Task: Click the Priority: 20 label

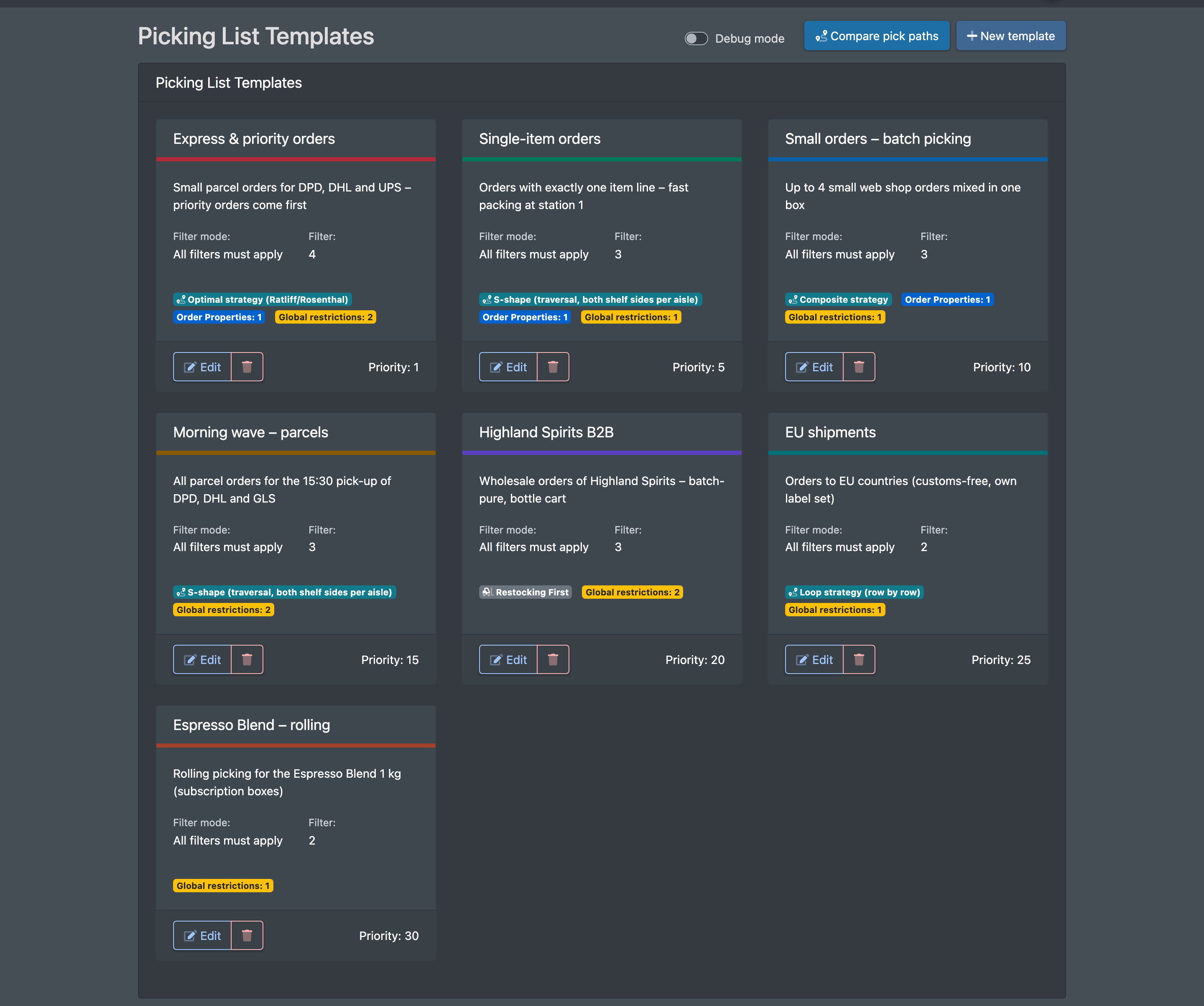Action: pyautogui.click(x=695, y=659)
